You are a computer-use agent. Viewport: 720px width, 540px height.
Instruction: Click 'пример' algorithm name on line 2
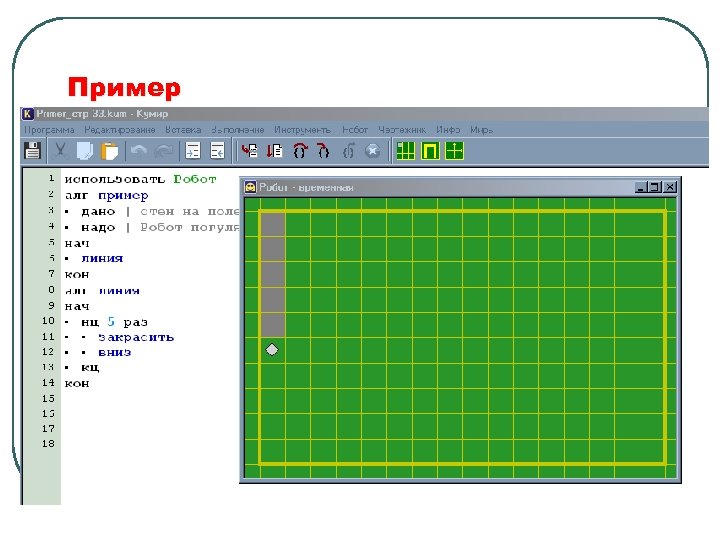tap(123, 196)
